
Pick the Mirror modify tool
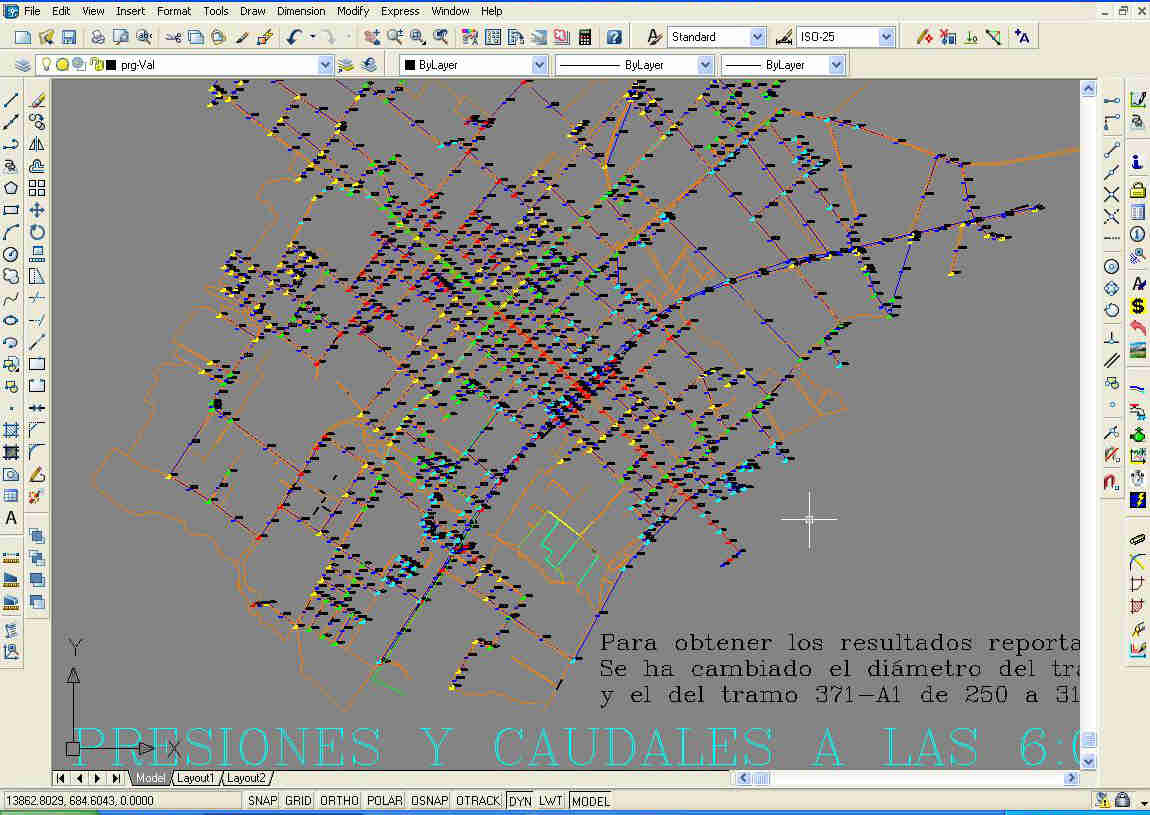[x=37, y=144]
